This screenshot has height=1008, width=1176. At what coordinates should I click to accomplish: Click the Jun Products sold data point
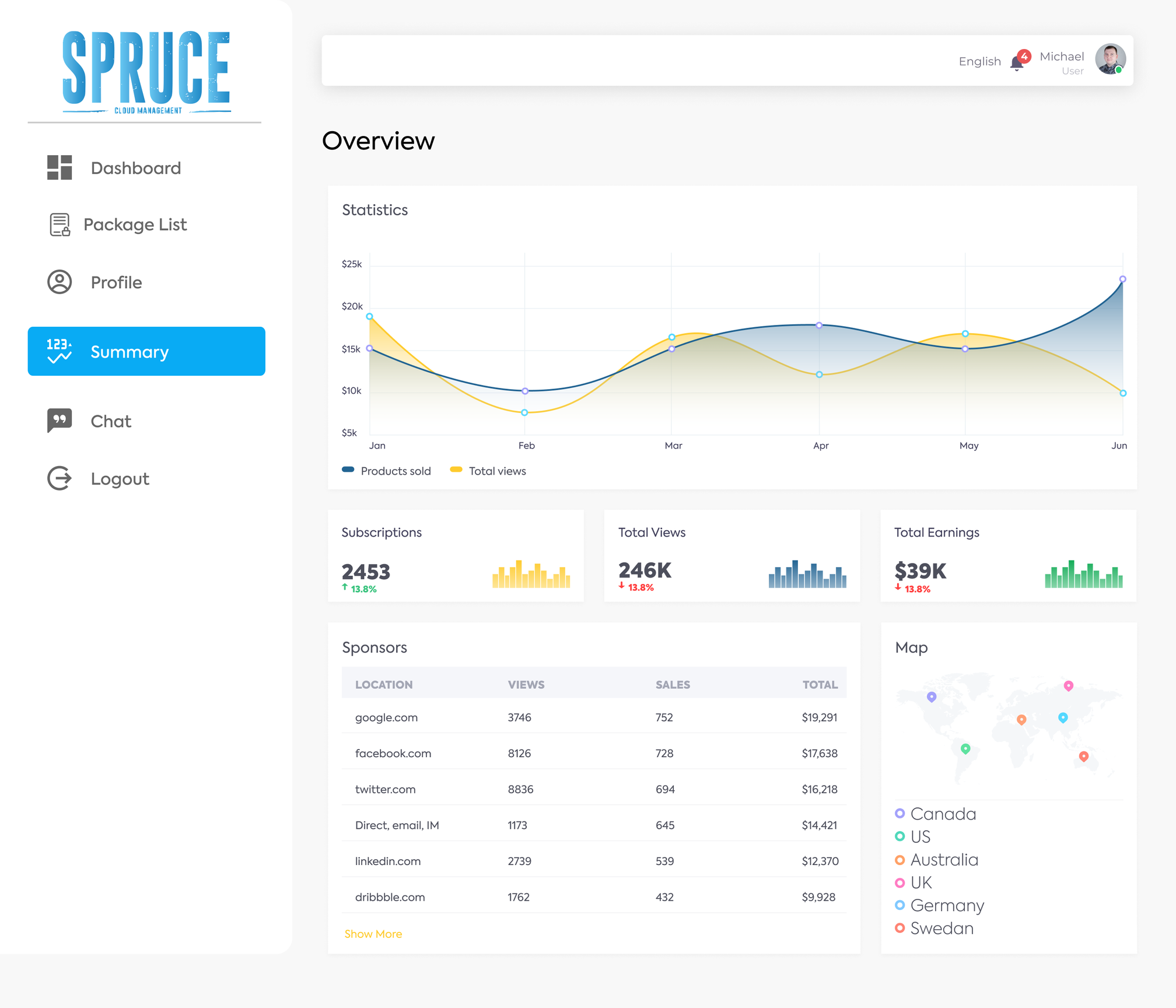coord(1122,279)
